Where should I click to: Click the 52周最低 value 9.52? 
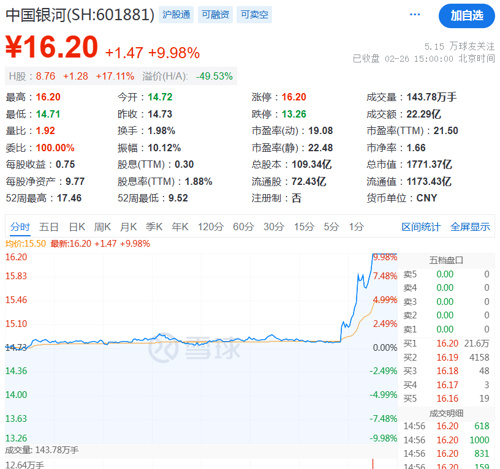178,198
